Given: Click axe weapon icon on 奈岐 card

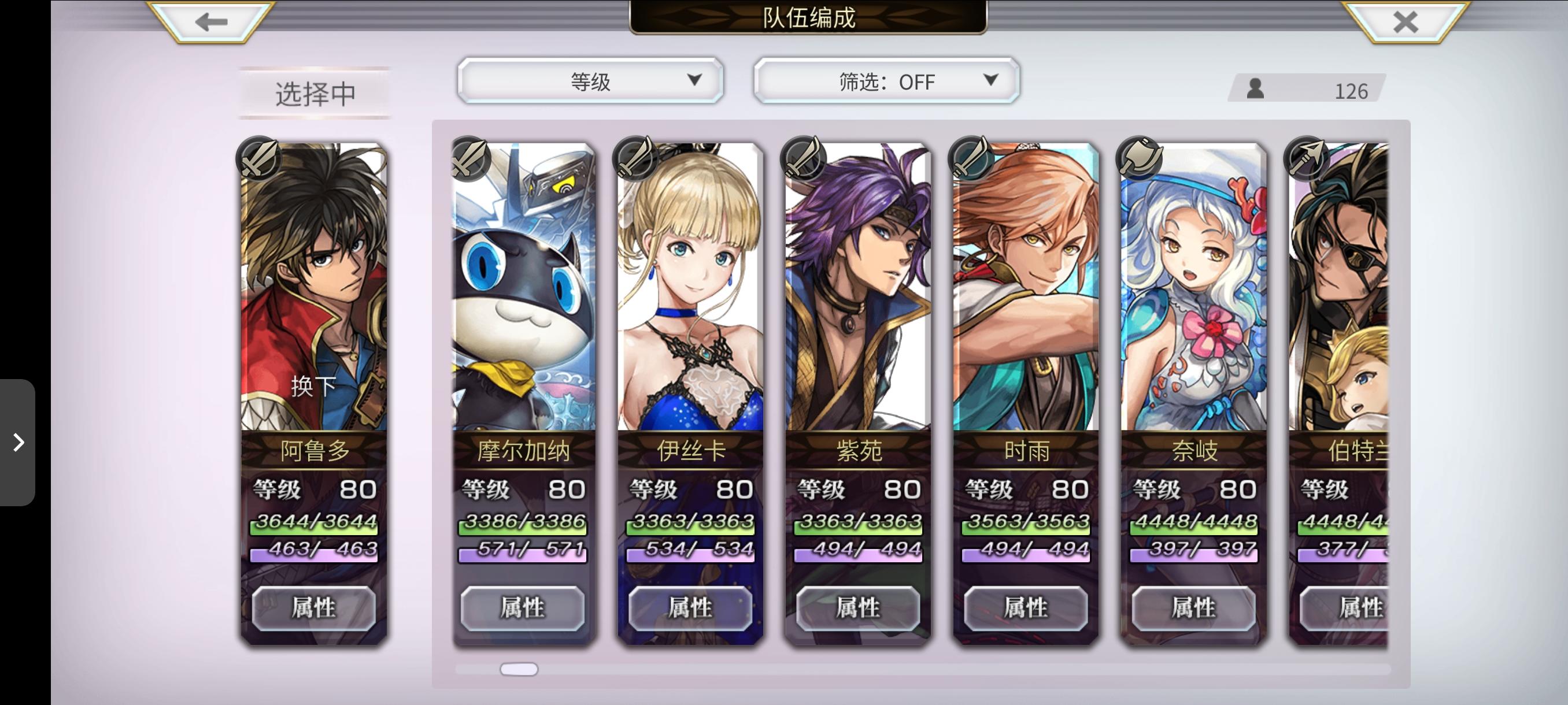Looking at the screenshot, I should point(1140,158).
